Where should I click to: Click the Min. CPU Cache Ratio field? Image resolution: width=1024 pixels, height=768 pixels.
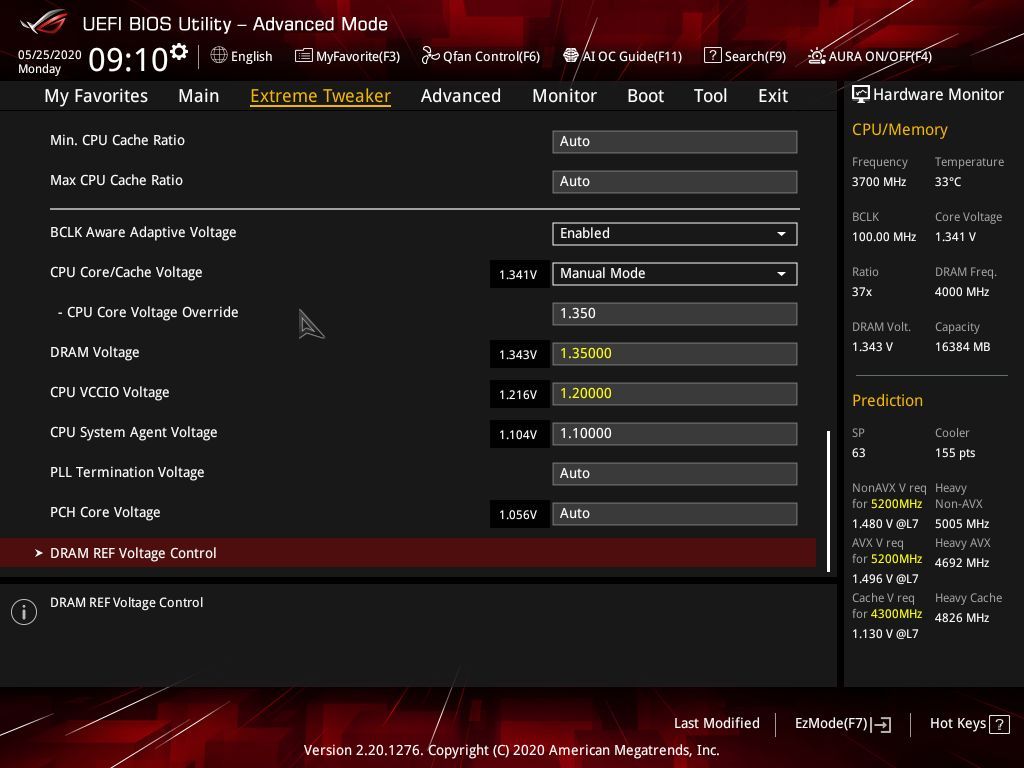[675, 142]
